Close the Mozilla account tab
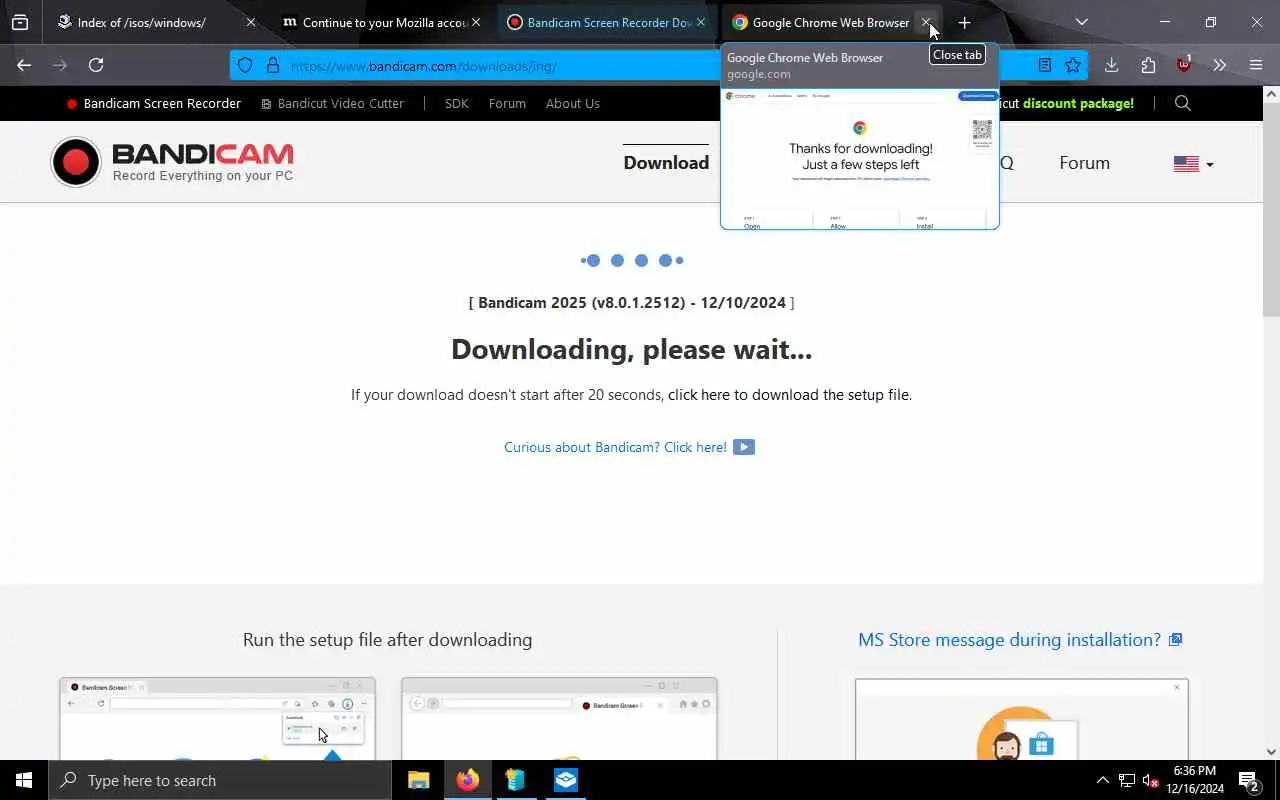This screenshot has width=1280, height=800. [476, 22]
